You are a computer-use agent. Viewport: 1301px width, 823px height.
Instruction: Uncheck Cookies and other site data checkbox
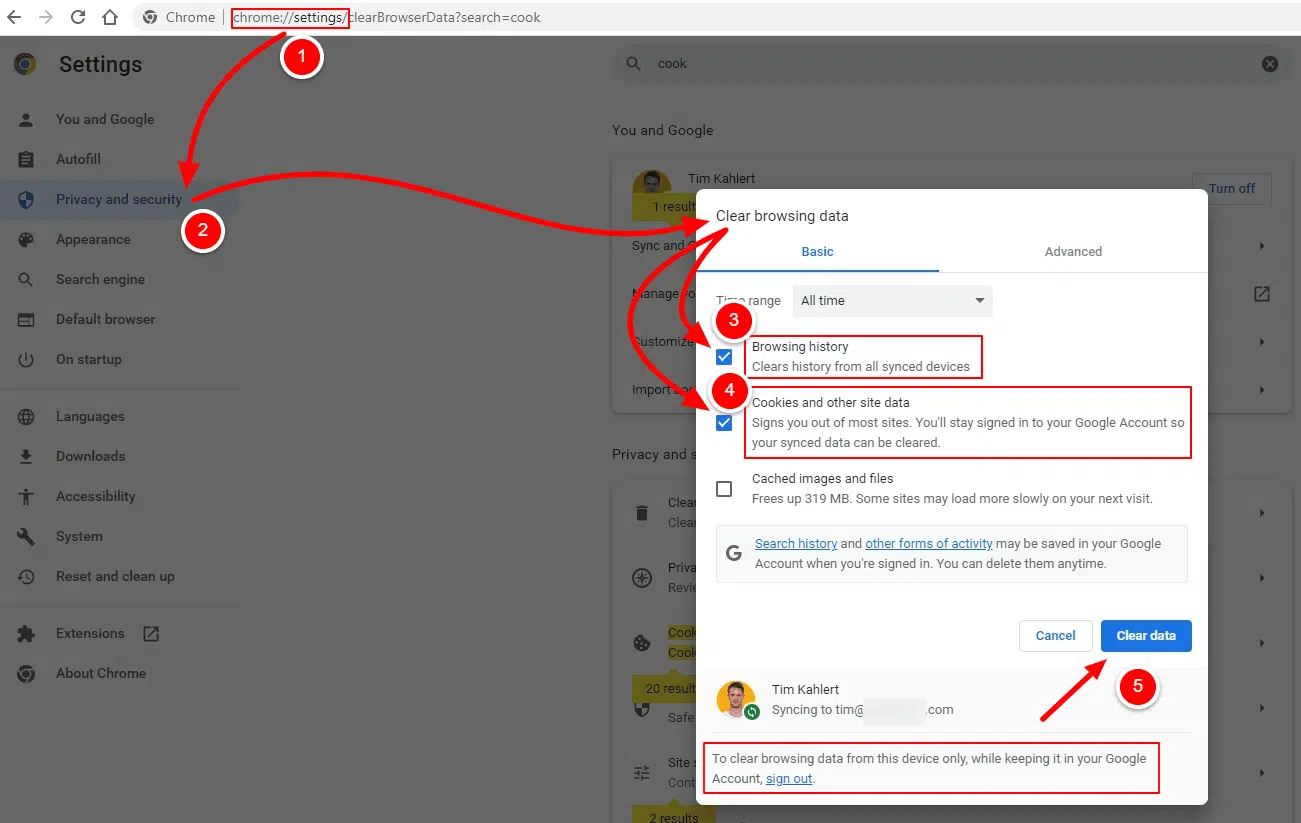724,423
